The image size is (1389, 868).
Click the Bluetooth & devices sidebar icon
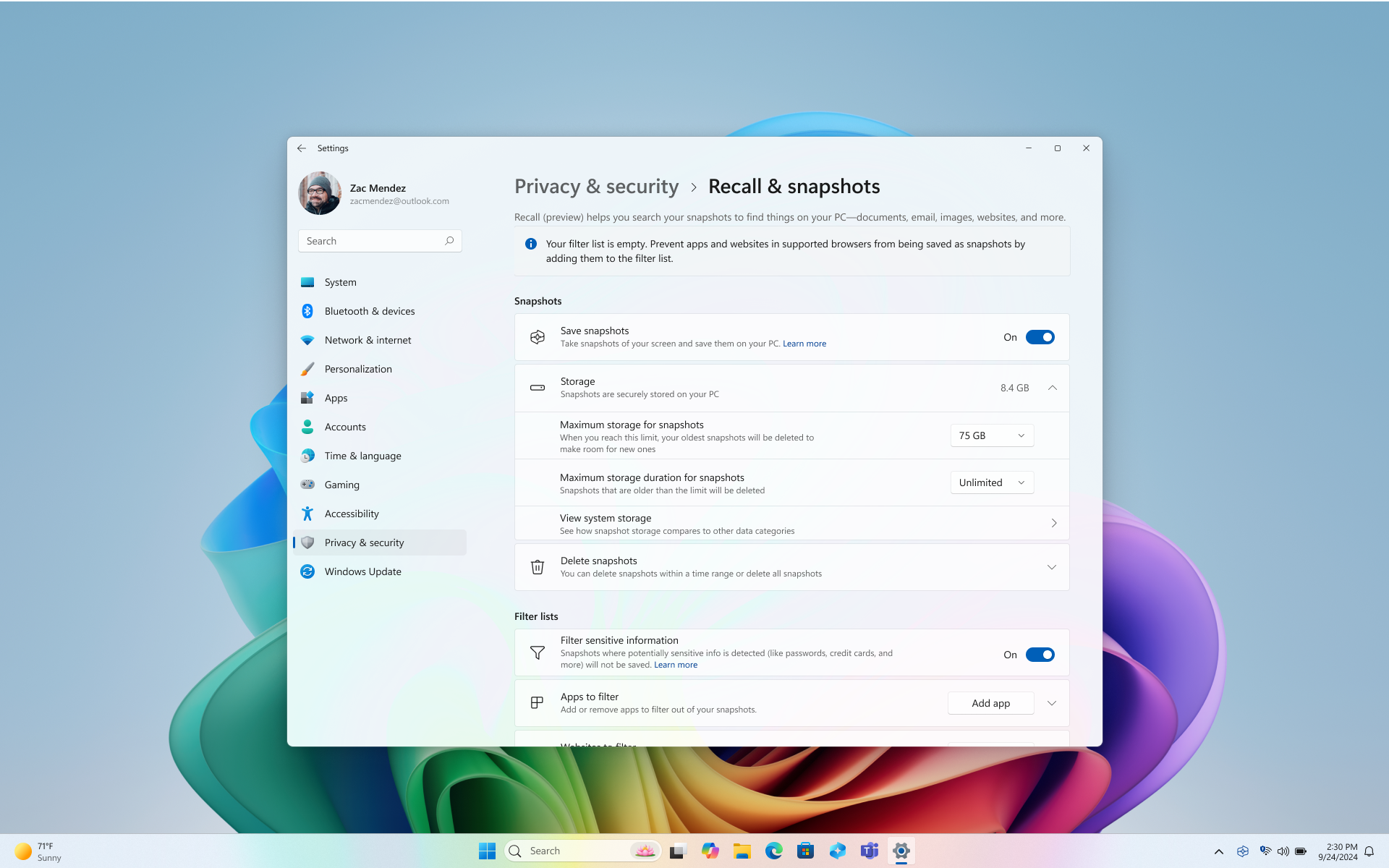(x=308, y=311)
